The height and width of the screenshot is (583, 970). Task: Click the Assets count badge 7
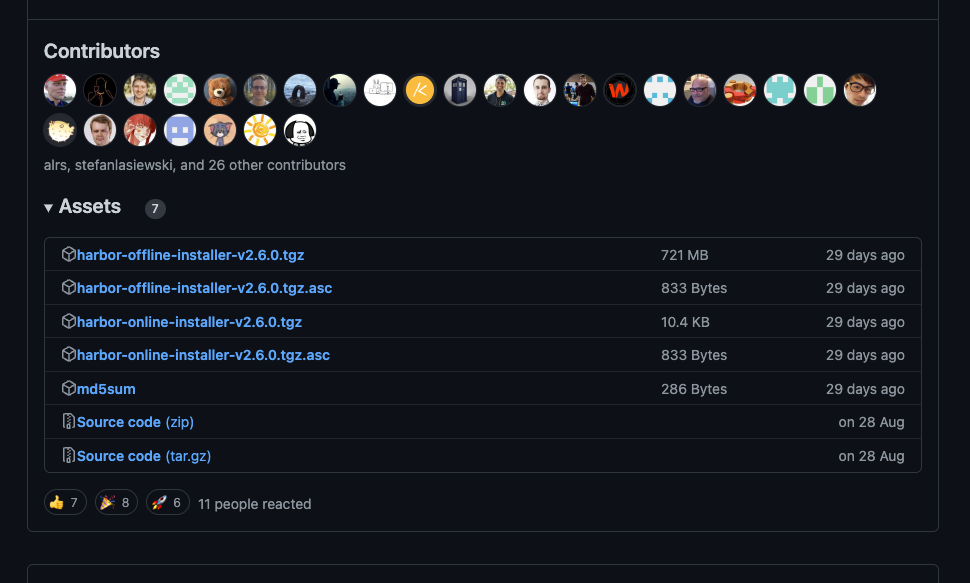(155, 209)
